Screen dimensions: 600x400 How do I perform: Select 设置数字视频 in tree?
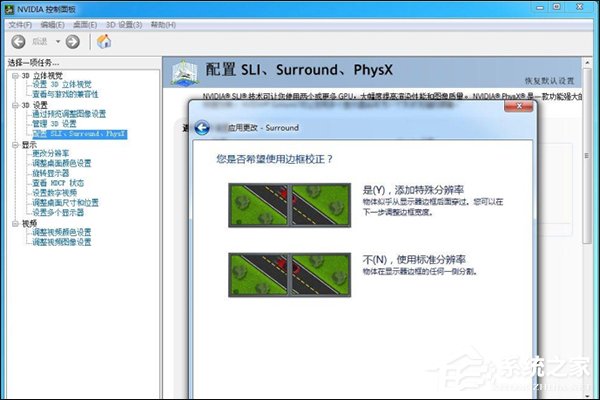54,193
